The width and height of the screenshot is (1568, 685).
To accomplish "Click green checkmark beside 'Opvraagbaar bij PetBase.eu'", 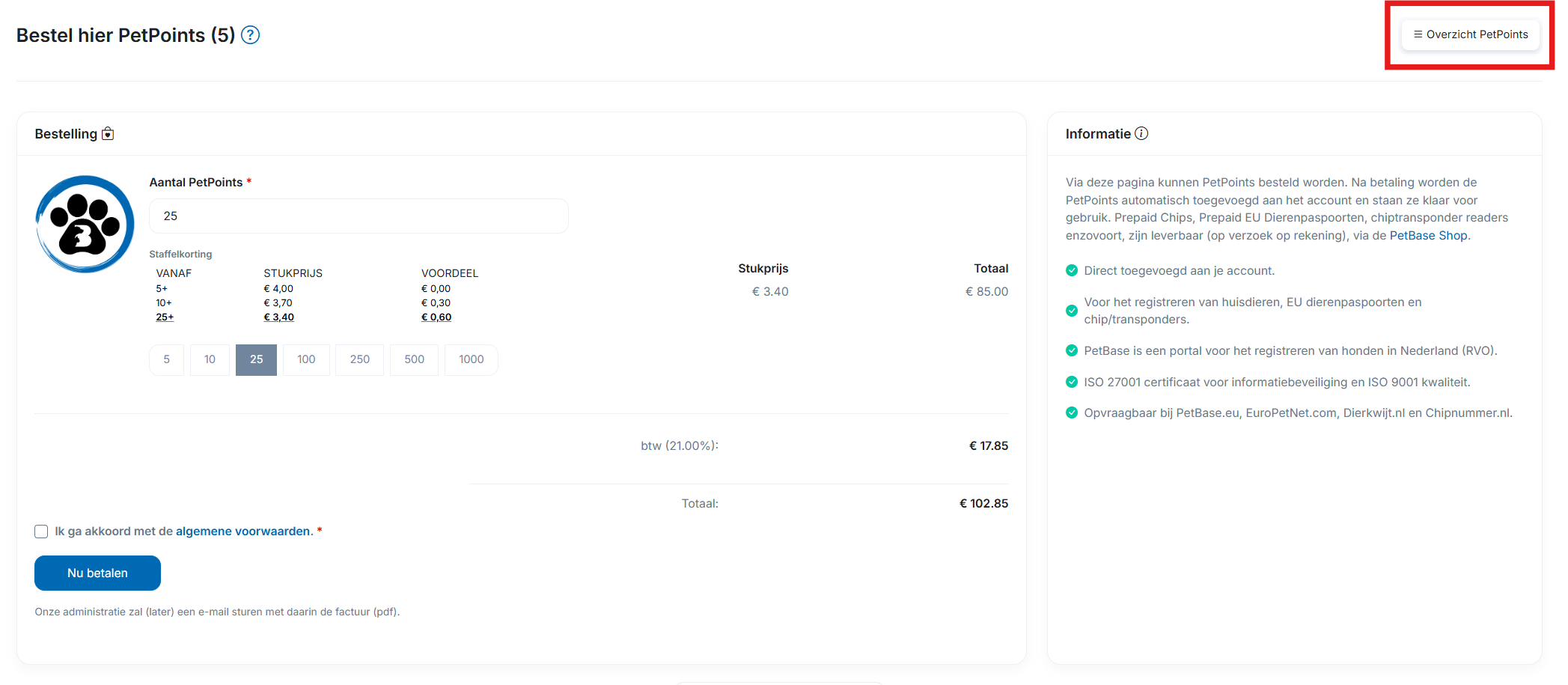I will [1072, 413].
